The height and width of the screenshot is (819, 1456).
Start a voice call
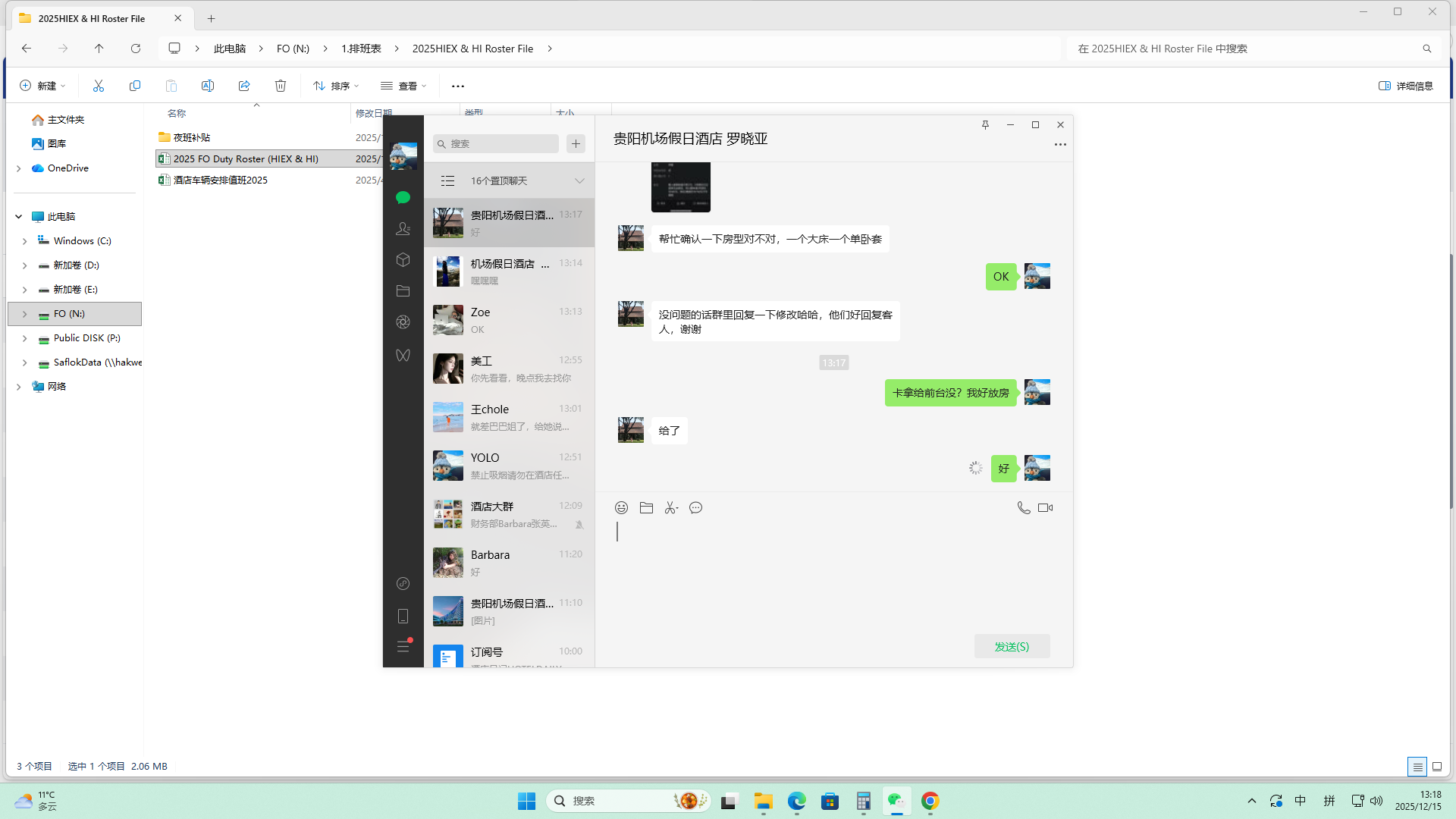(1023, 508)
